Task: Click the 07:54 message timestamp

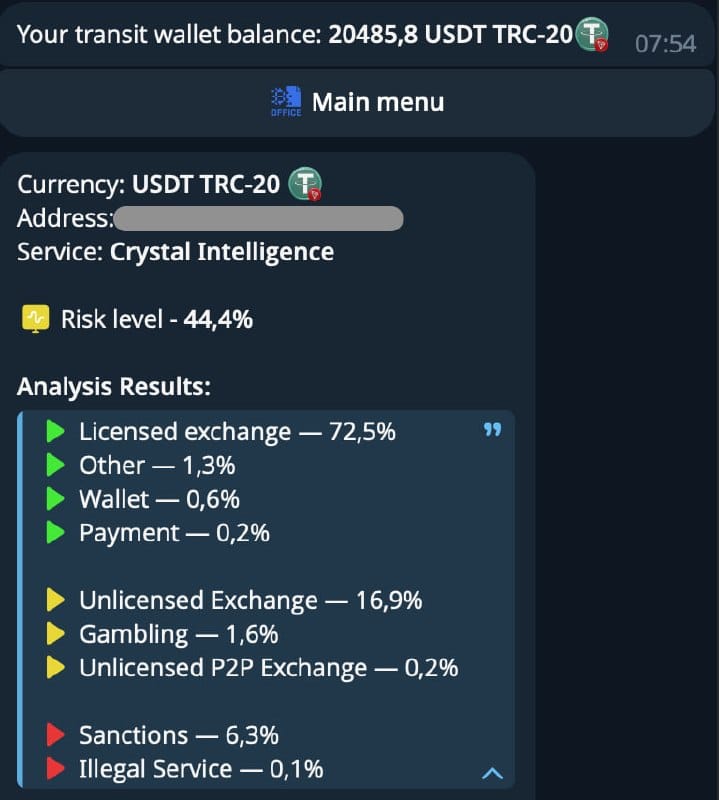Action: click(665, 44)
